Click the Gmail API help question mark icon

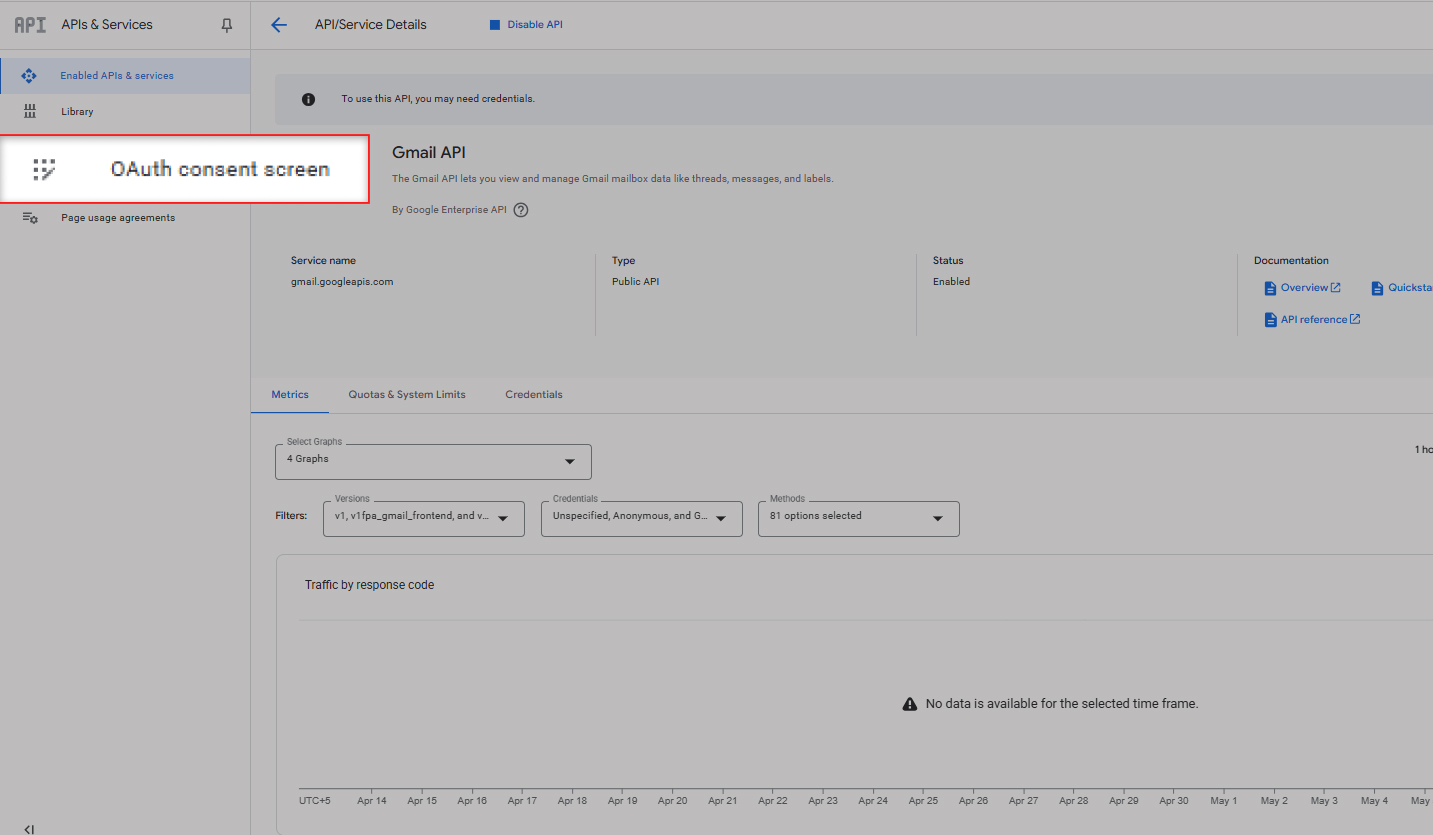tap(521, 210)
